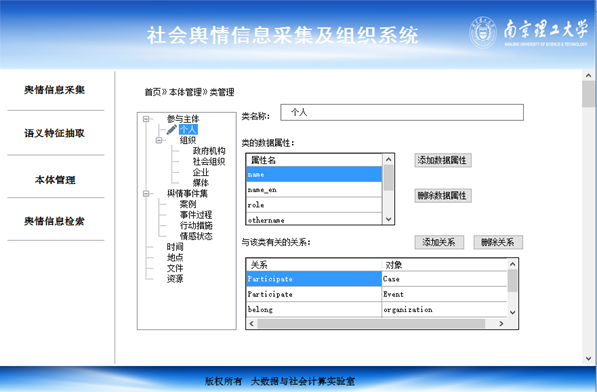Open 本体管理 in the left menu
597x392 pixels.
click(55, 180)
